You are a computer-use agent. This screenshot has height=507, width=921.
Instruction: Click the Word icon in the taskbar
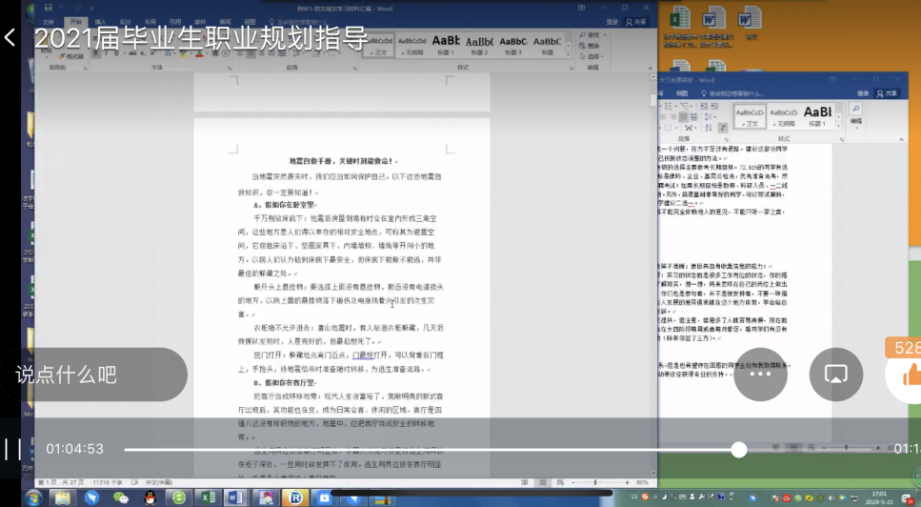tap(236, 496)
